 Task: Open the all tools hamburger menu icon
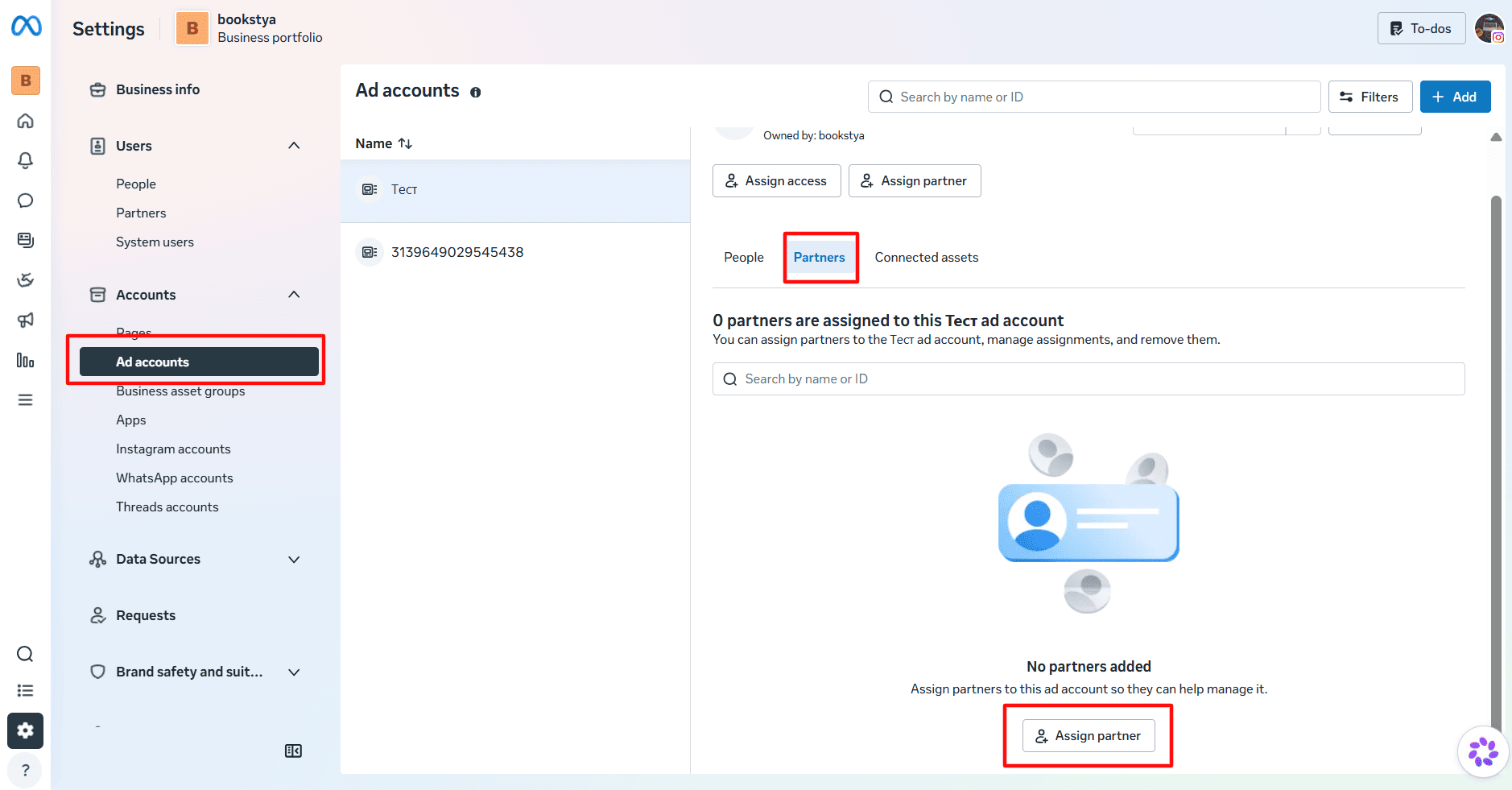[x=26, y=399]
